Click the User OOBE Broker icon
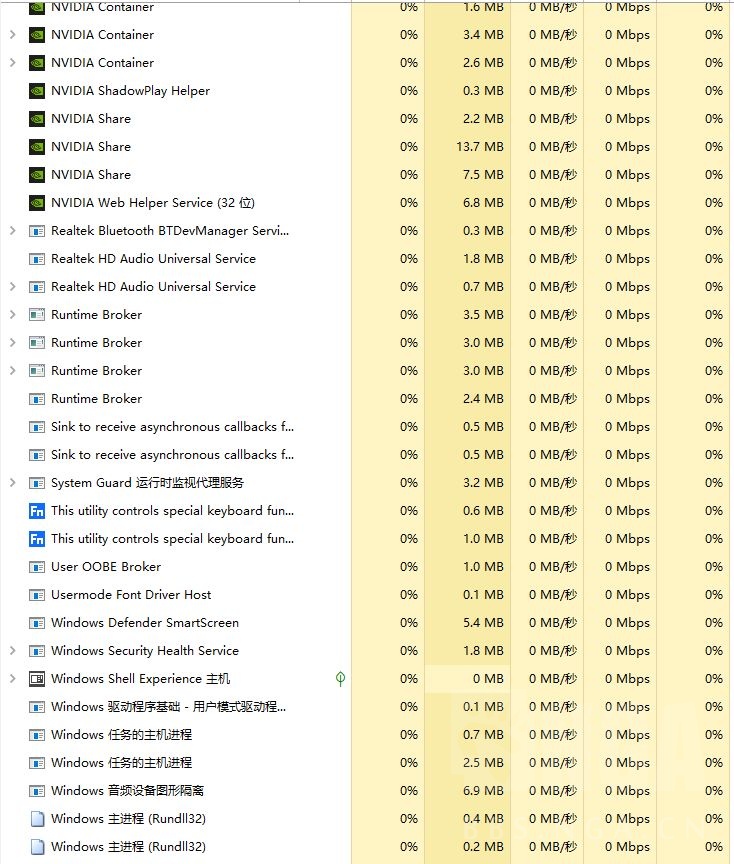 [37, 567]
